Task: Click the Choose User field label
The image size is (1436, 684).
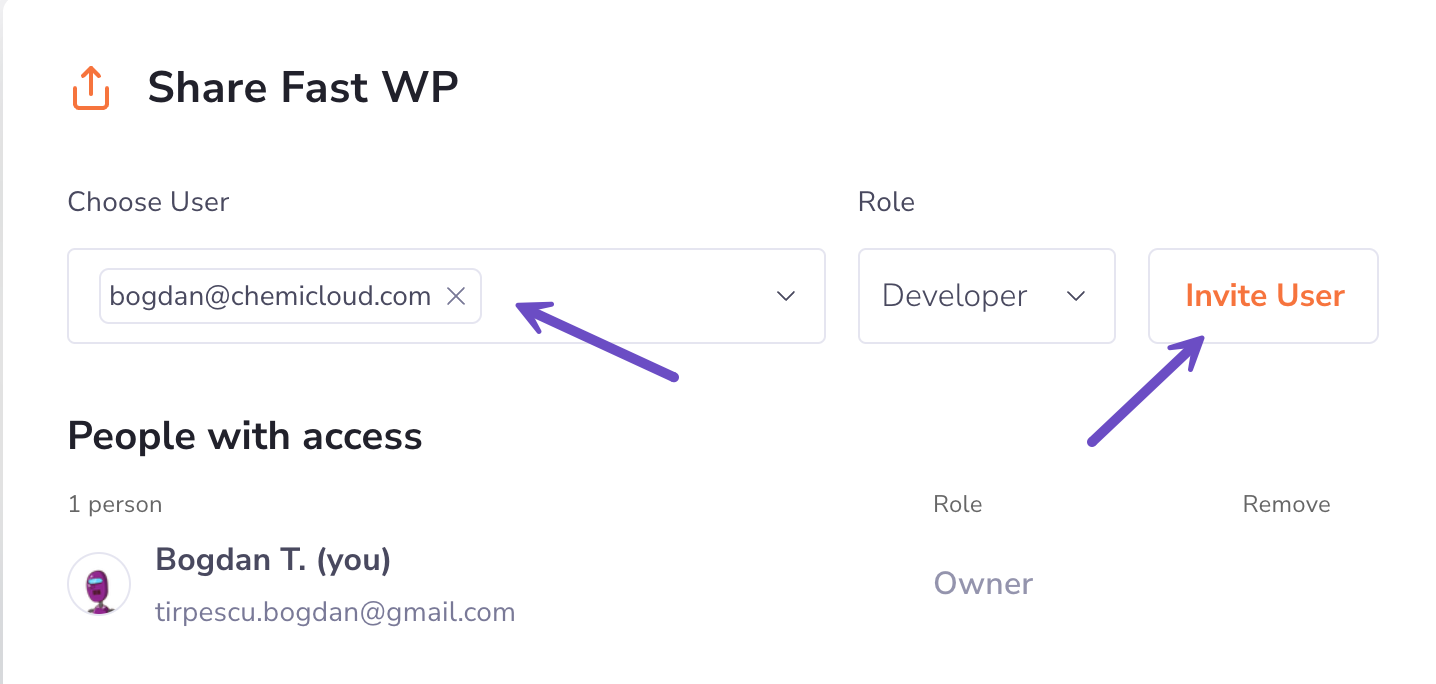Action: tap(148, 202)
